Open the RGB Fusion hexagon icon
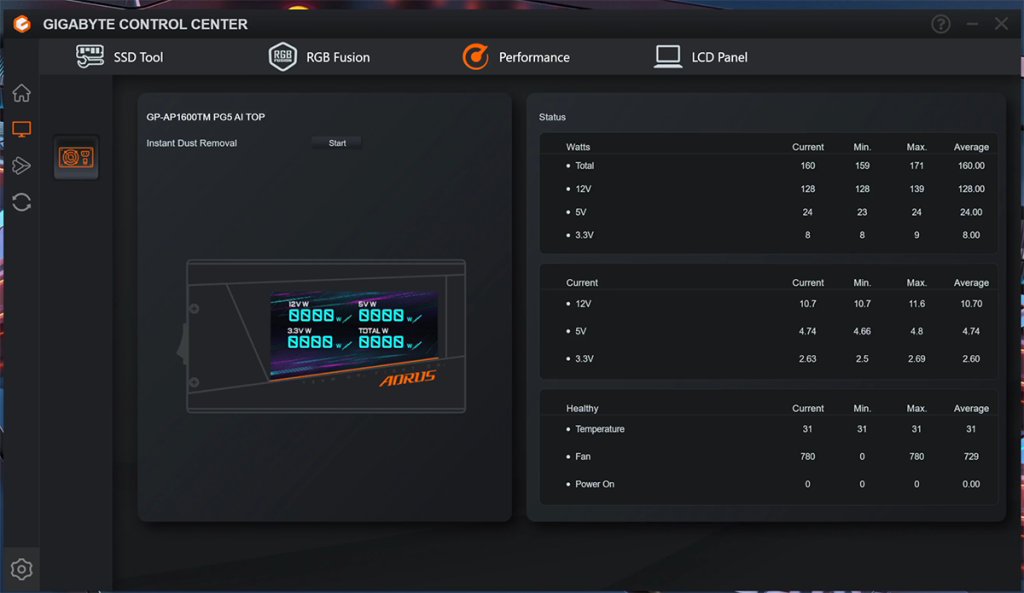Screen dimensions: 1024x593 click(x=282, y=57)
